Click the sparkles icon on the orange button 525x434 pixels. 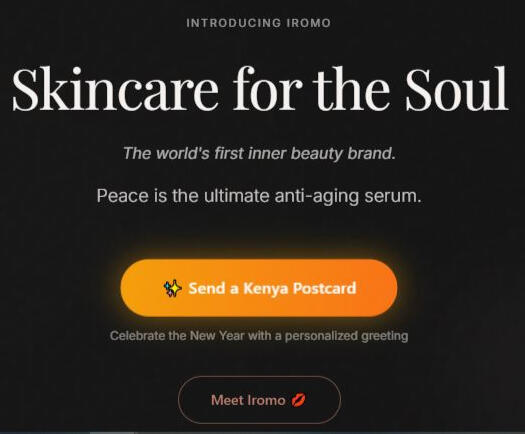pyautogui.click(x=172, y=288)
